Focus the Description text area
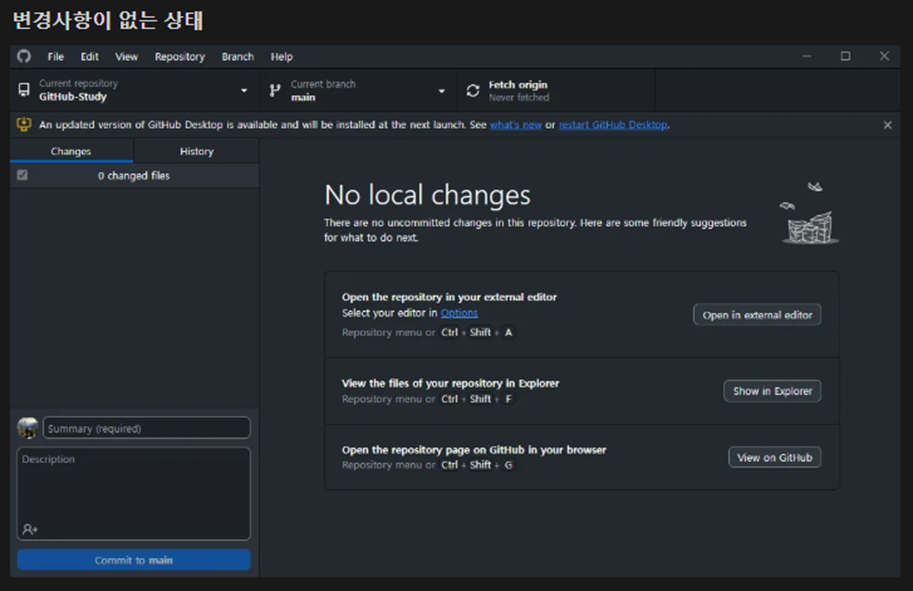 [133, 493]
